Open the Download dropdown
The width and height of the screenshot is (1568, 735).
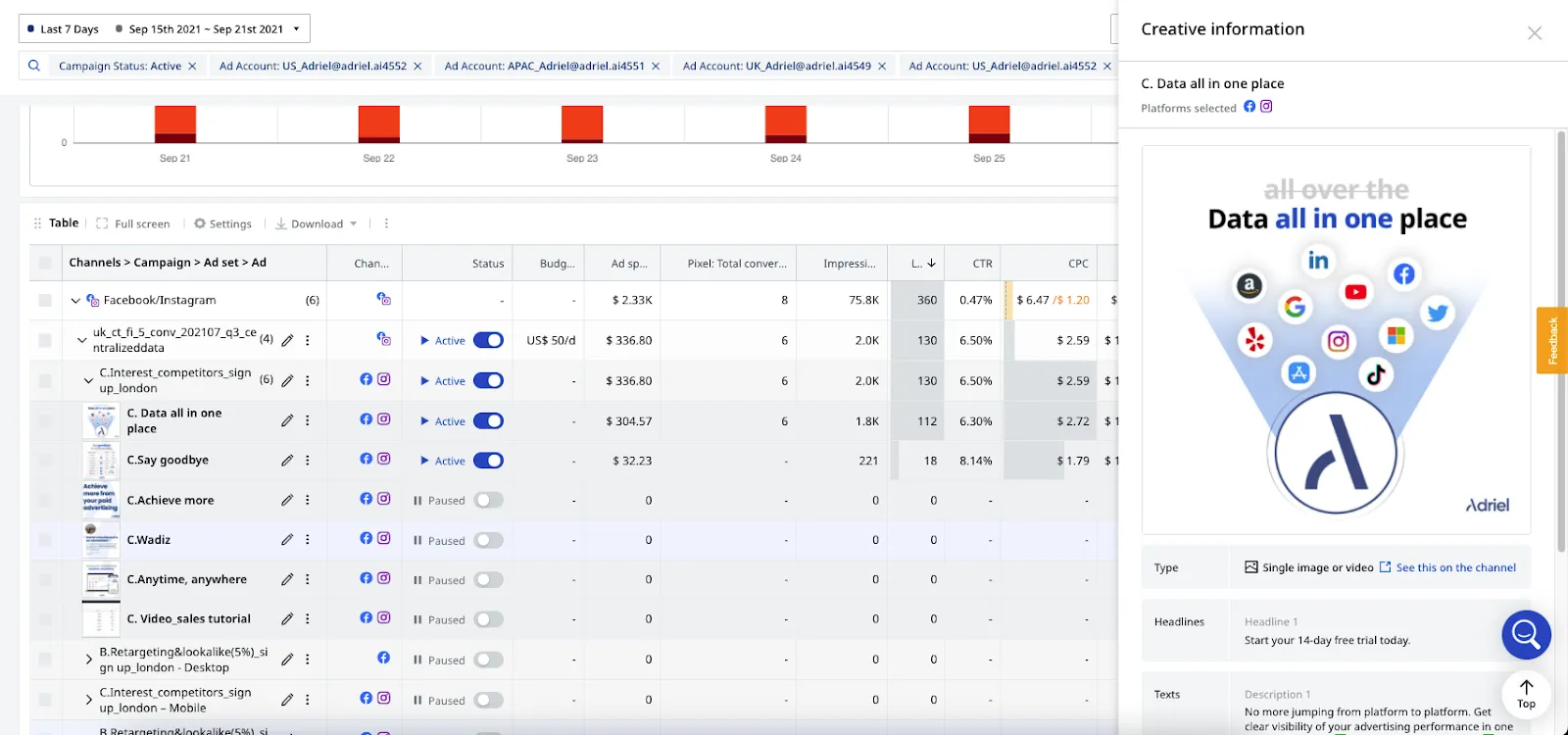pos(316,223)
